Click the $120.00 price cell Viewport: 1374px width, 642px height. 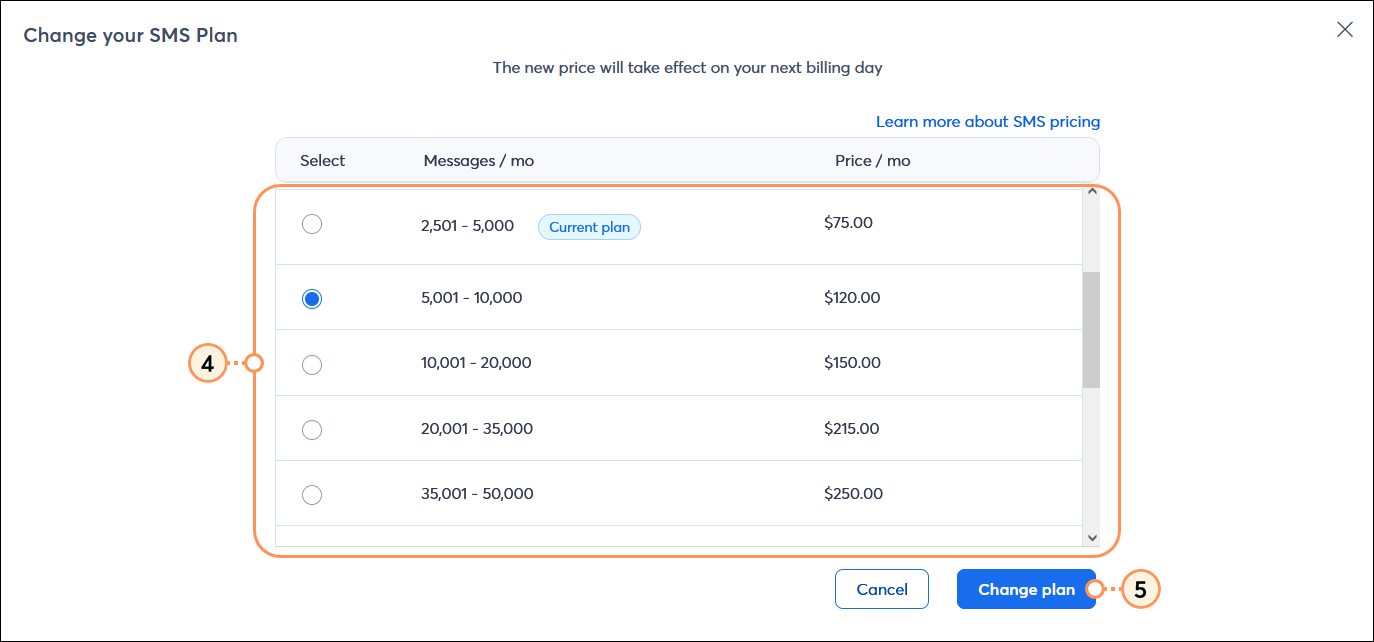tap(852, 298)
